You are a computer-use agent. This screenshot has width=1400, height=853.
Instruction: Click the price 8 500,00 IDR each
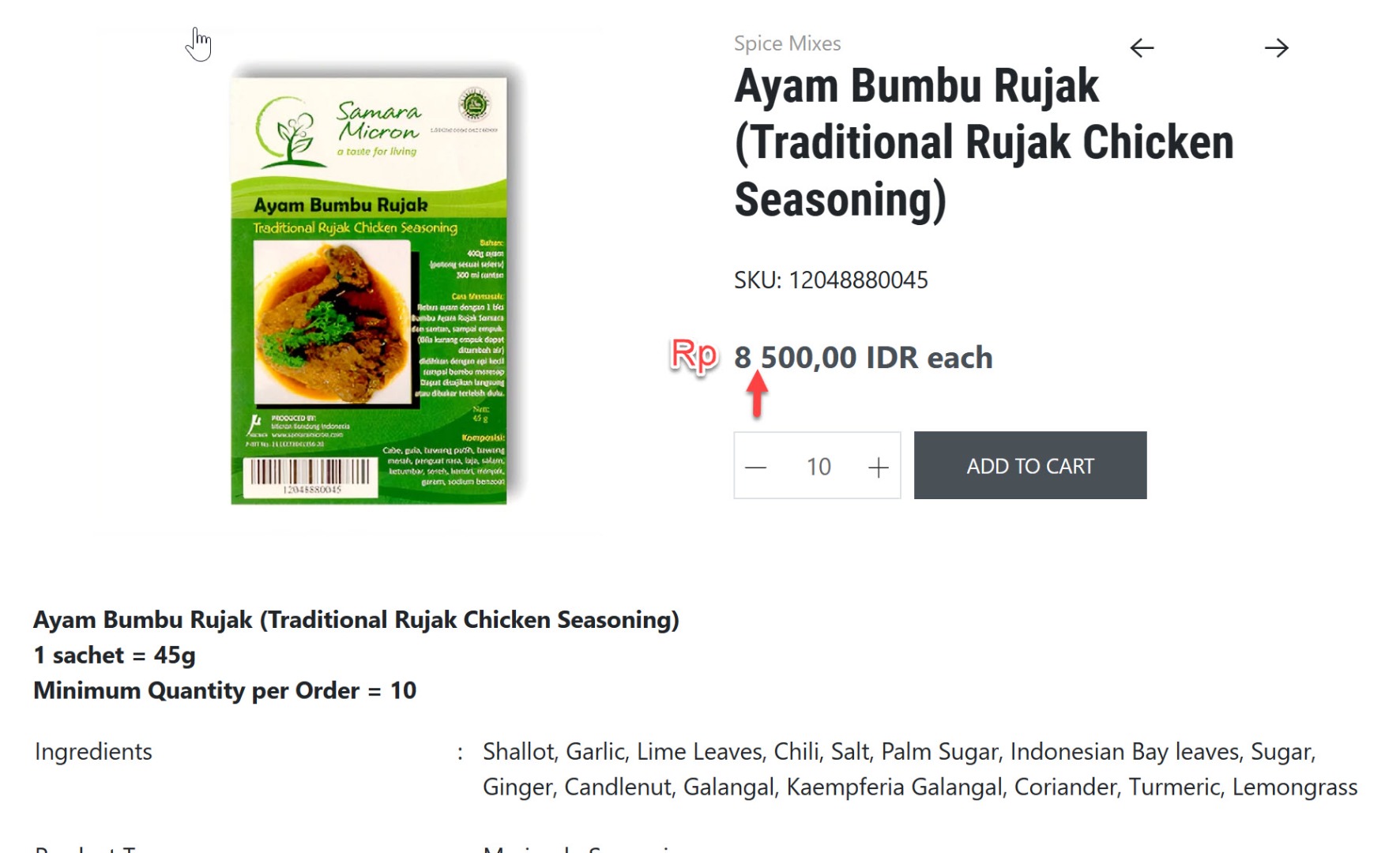tap(864, 357)
